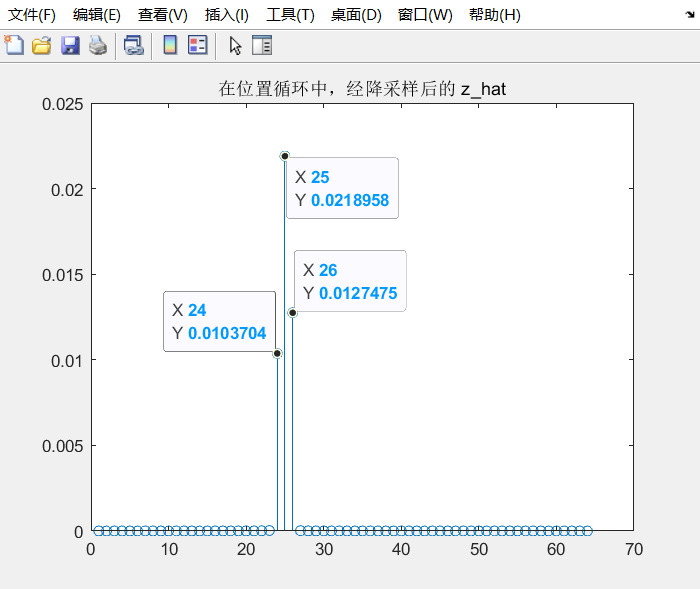The height and width of the screenshot is (589, 700).
Task: Click the x-axis tick label 60
Action: 556,549
